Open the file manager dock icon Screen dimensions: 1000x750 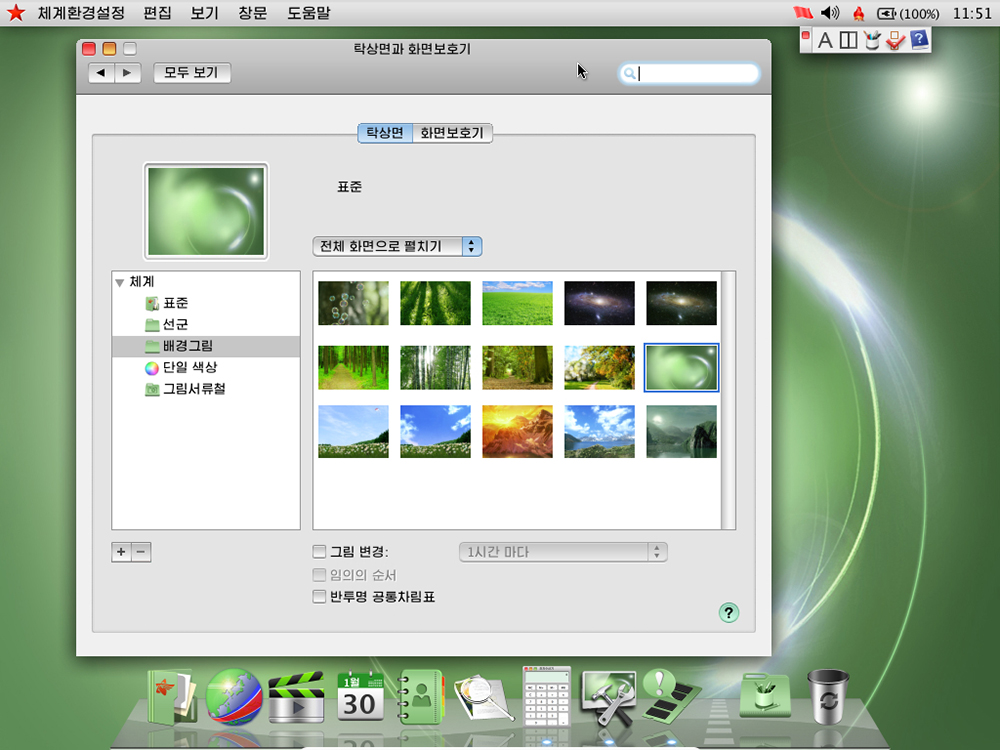[x=171, y=696]
